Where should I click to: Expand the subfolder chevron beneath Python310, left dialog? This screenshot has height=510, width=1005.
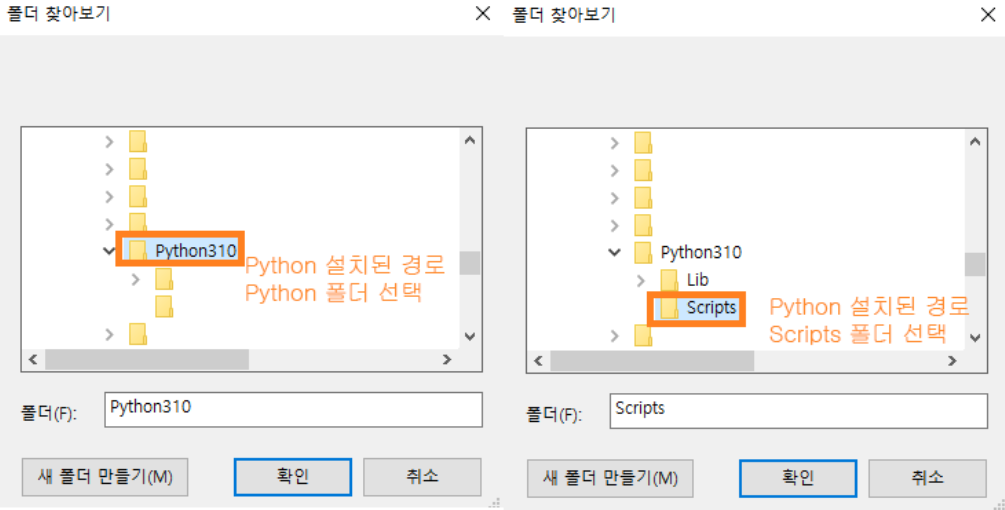[x=135, y=279]
